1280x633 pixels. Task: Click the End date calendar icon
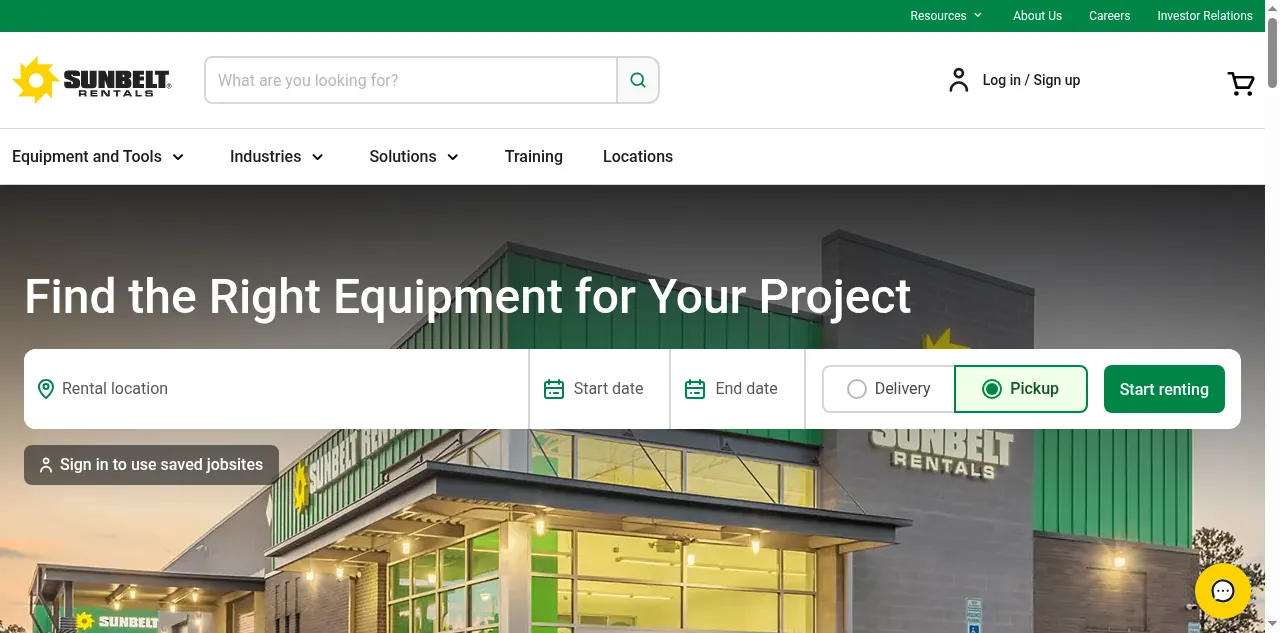click(x=695, y=389)
